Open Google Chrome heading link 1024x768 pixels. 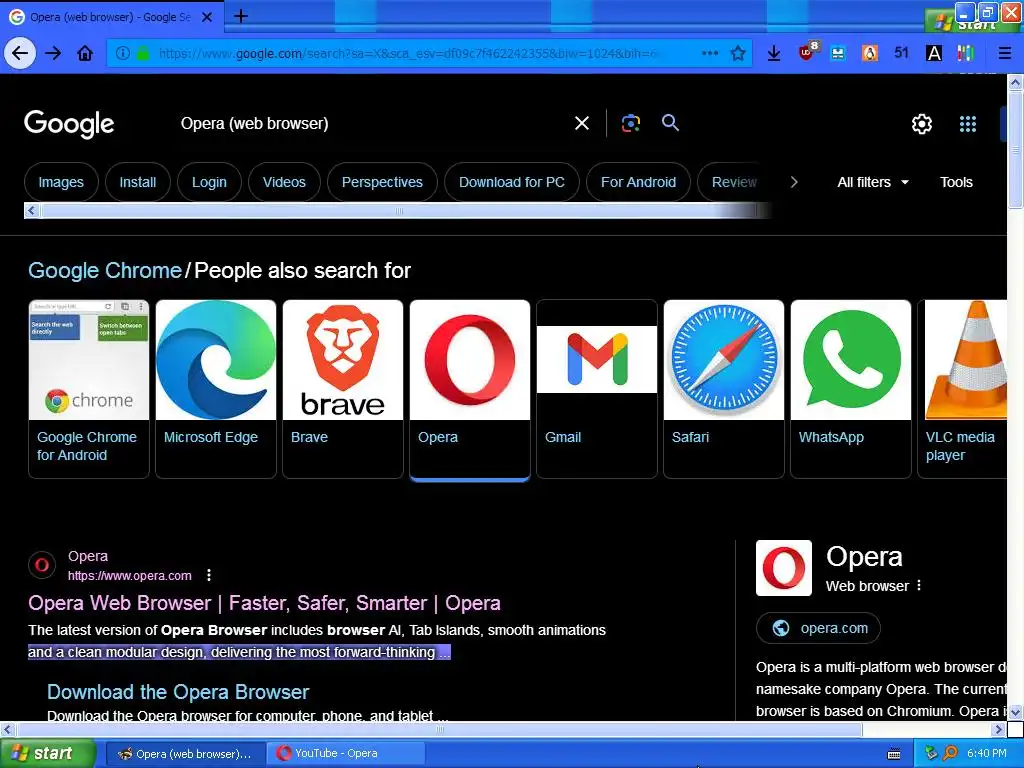click(104, 270)
